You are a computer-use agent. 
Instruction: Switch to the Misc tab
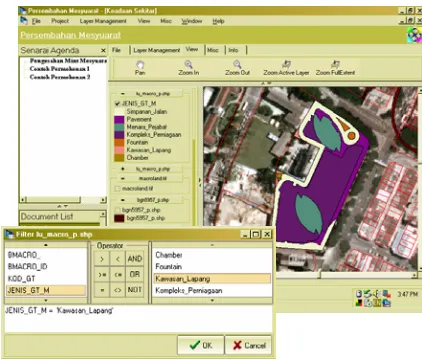[213, 50]
